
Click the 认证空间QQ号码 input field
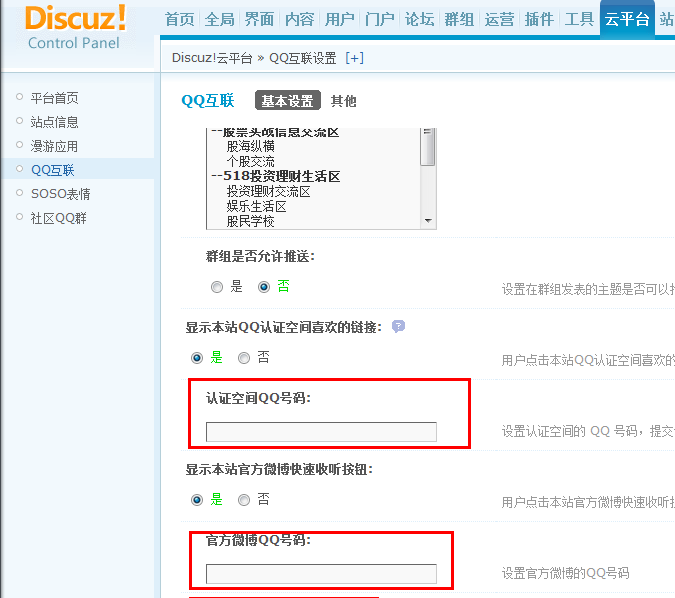coord(321,432)
